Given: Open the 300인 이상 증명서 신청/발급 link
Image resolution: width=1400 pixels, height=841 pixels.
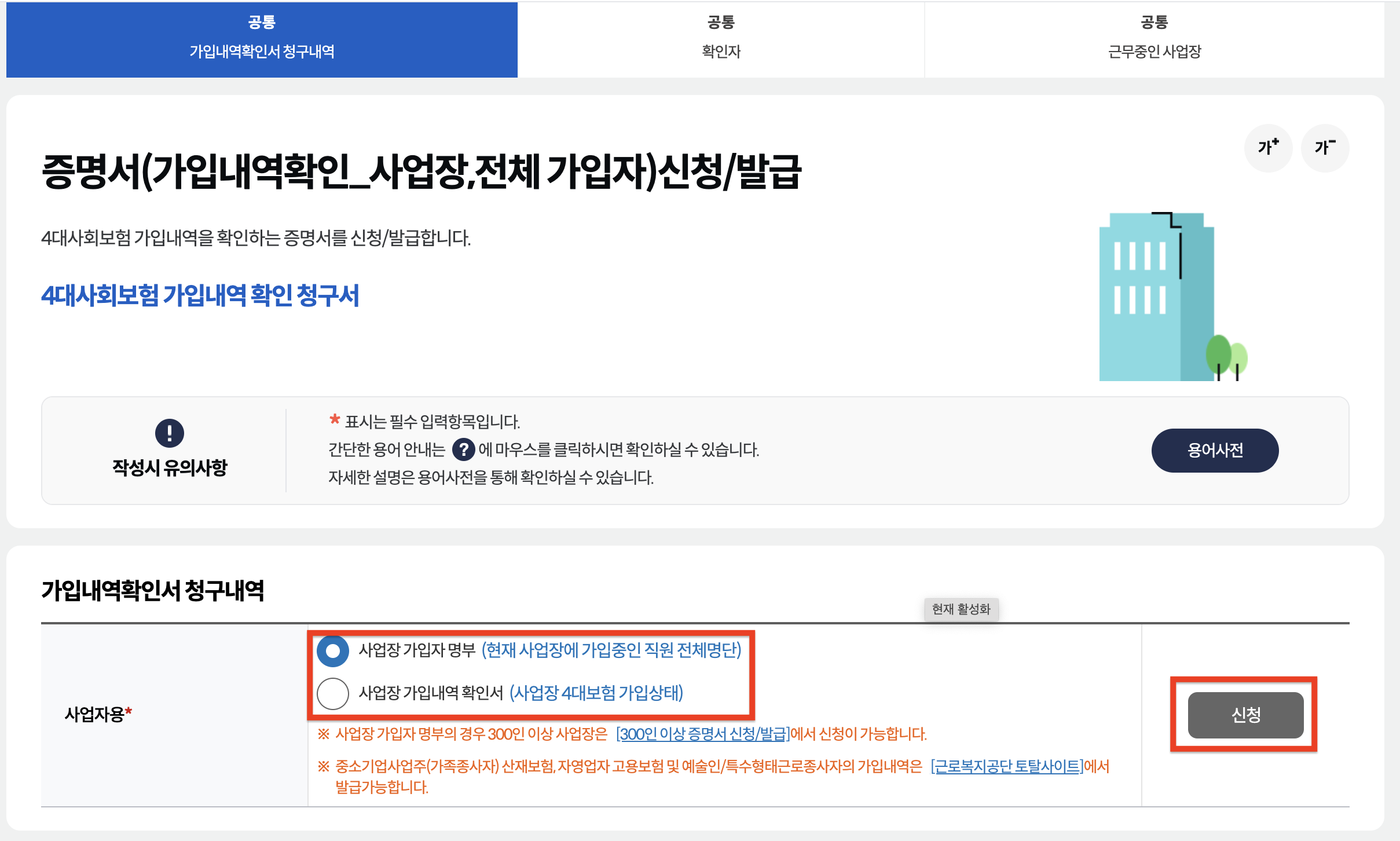Looking at the screenshot, I should [702, 734].
